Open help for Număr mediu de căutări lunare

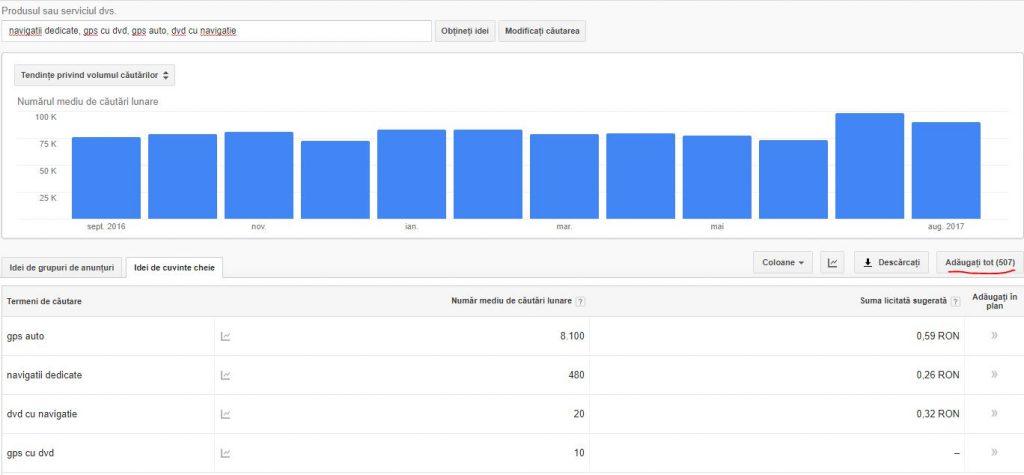pos(581,302)
